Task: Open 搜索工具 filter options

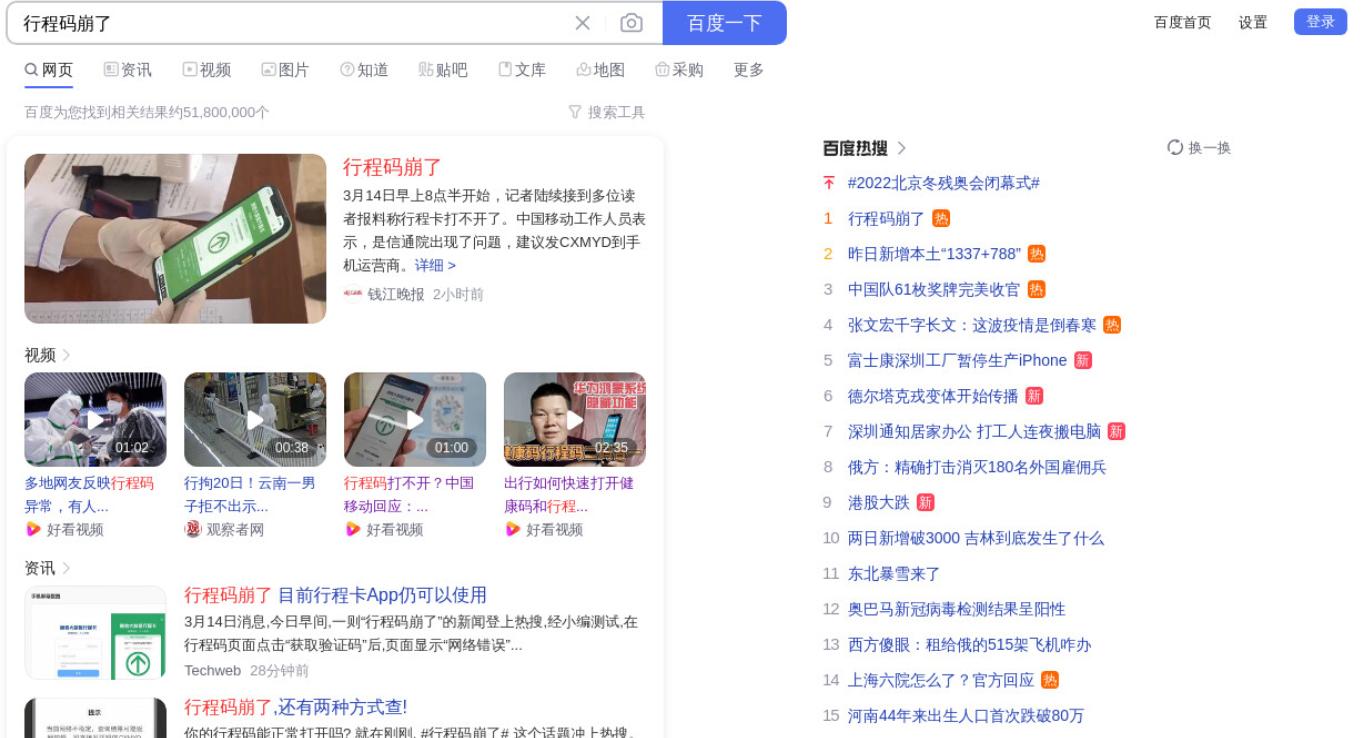Action: (x=607, y=112)
